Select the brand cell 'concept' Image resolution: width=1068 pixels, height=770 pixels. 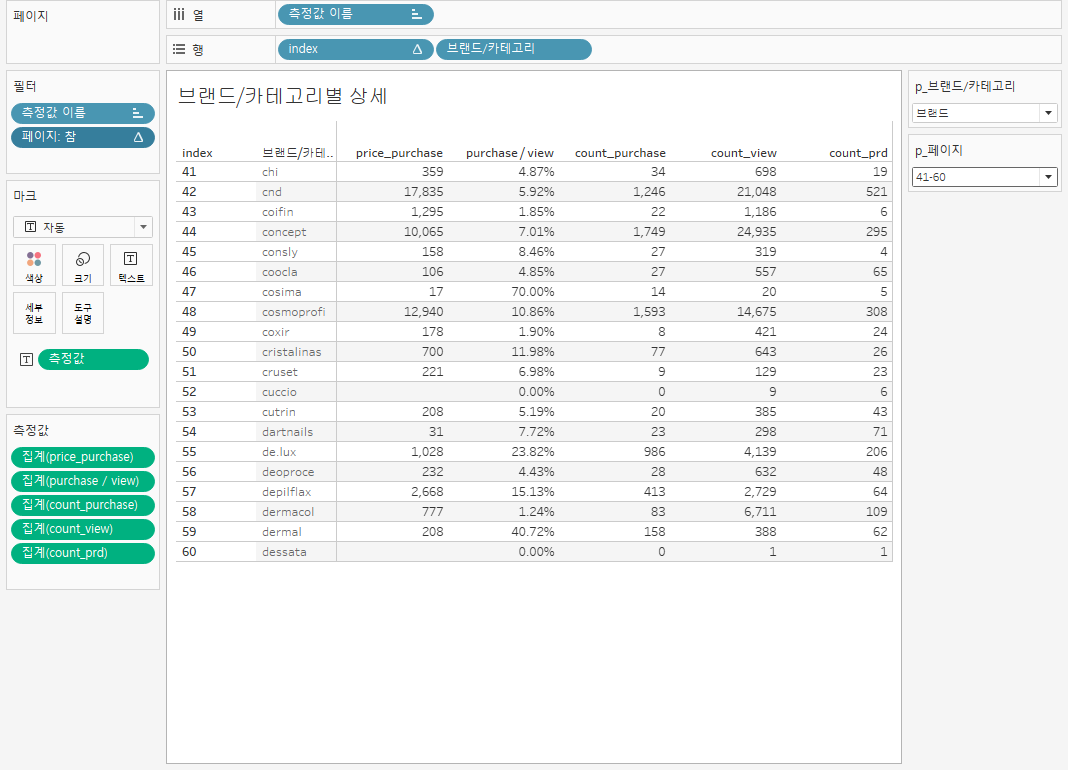pyautogui.click(x=284, y=232)
